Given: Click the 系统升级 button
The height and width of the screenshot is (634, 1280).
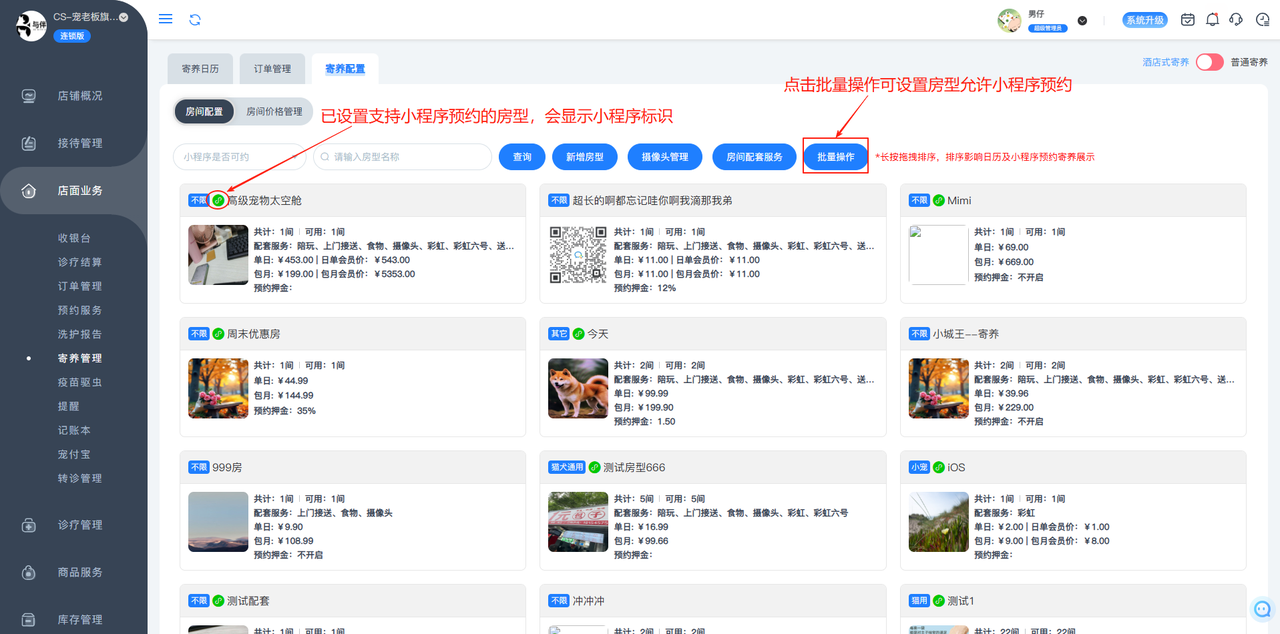Looking at the screenshot, I should coord(1144,20).
